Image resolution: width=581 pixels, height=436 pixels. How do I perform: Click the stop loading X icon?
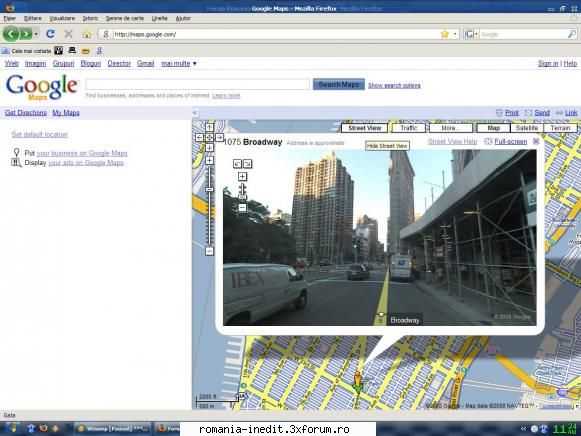tap(69, 34)
